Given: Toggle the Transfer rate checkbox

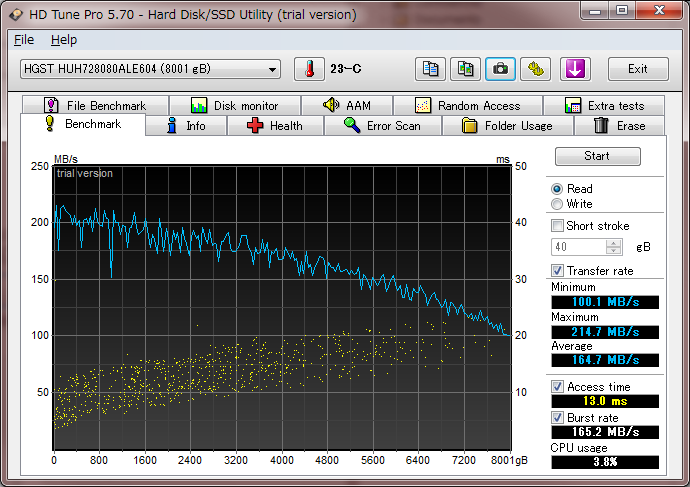Looking at the screenshot, I should point(558,271).
